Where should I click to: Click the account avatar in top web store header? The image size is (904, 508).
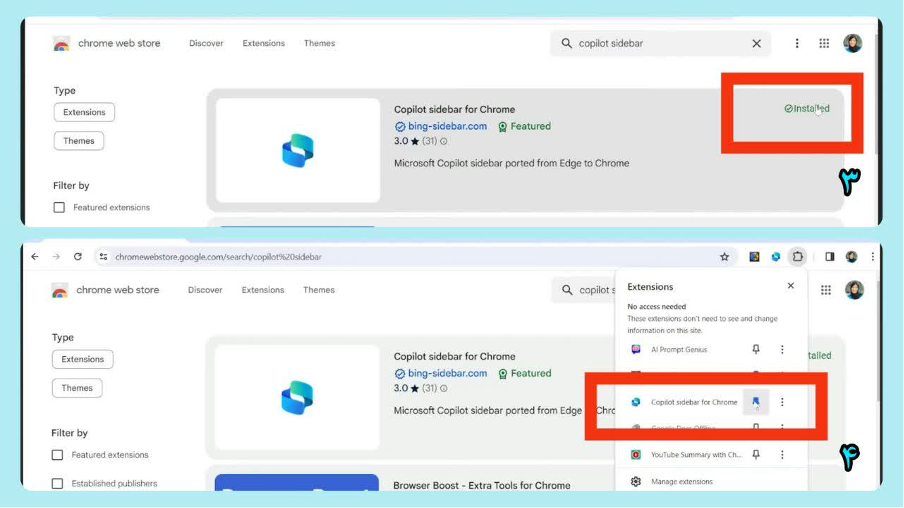[853, 43]
